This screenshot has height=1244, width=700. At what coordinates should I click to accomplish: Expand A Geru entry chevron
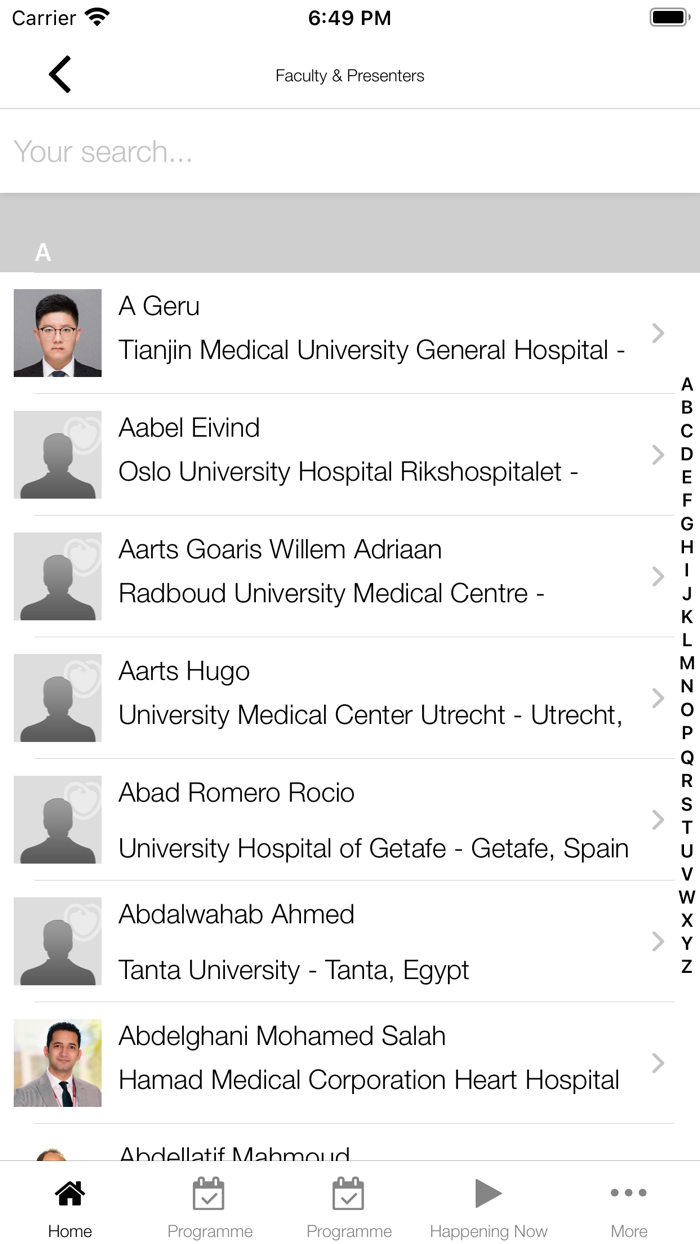657,333
